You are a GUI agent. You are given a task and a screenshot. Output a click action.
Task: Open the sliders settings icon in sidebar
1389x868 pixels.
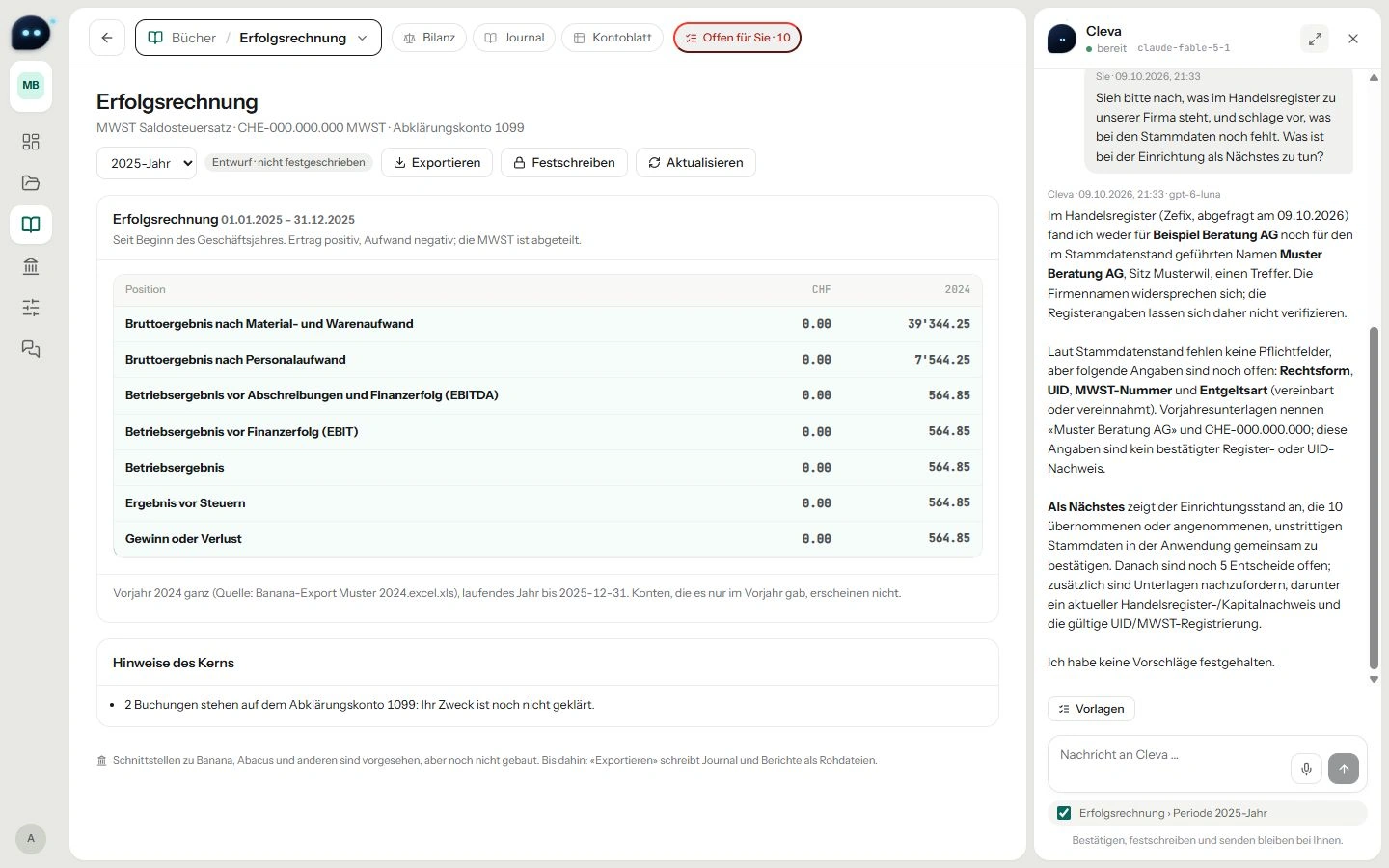tap(31, 308)
